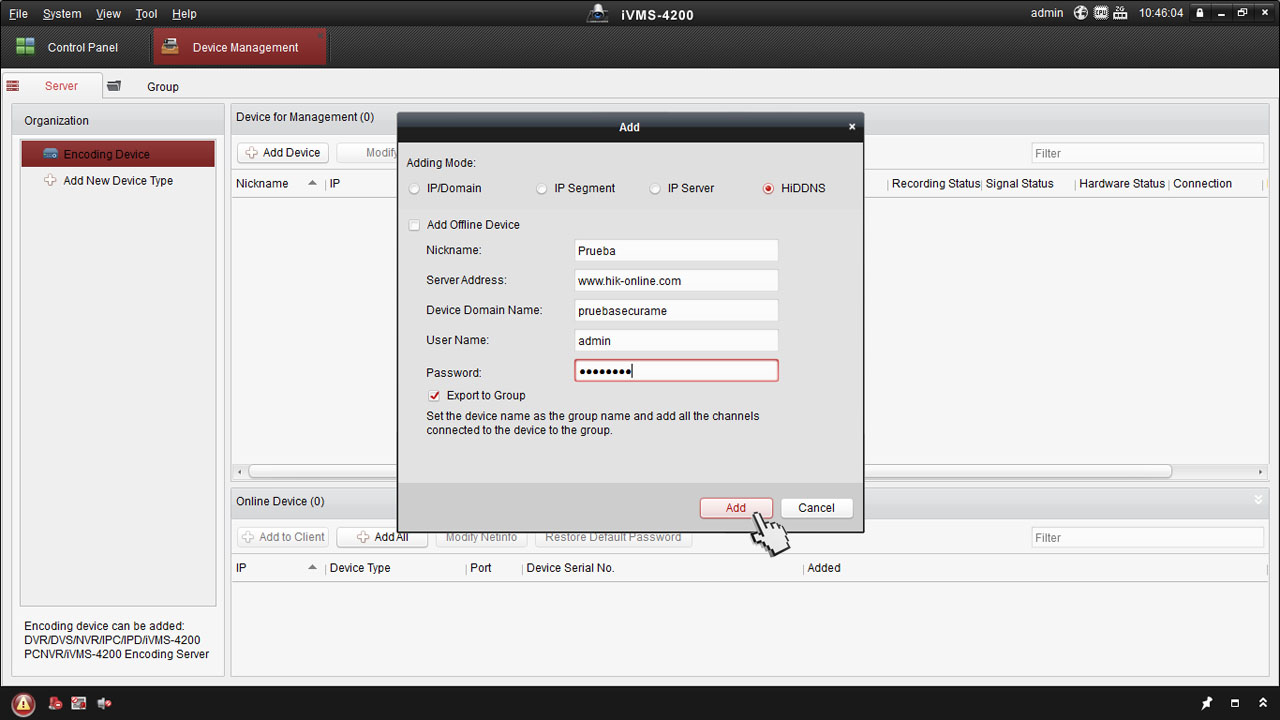Click the CPU usage icon
The height and width of the screenshot is (720, 1280).
pos(1100,13)
